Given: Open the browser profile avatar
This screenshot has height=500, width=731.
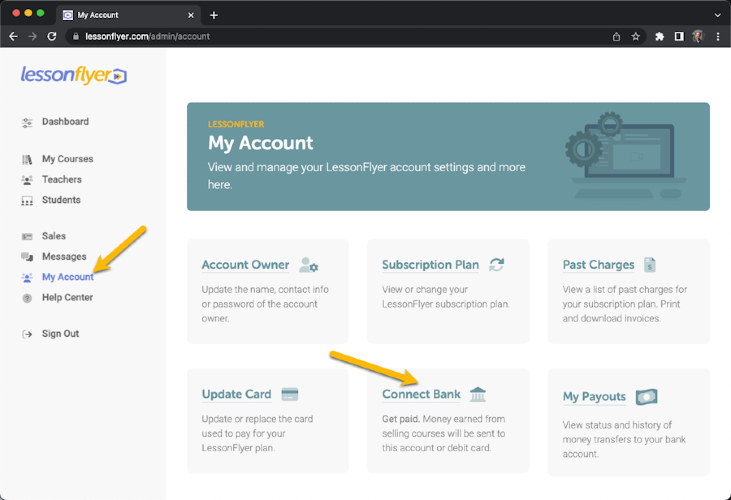Looking at the screenshot, I should coord(698,36).
